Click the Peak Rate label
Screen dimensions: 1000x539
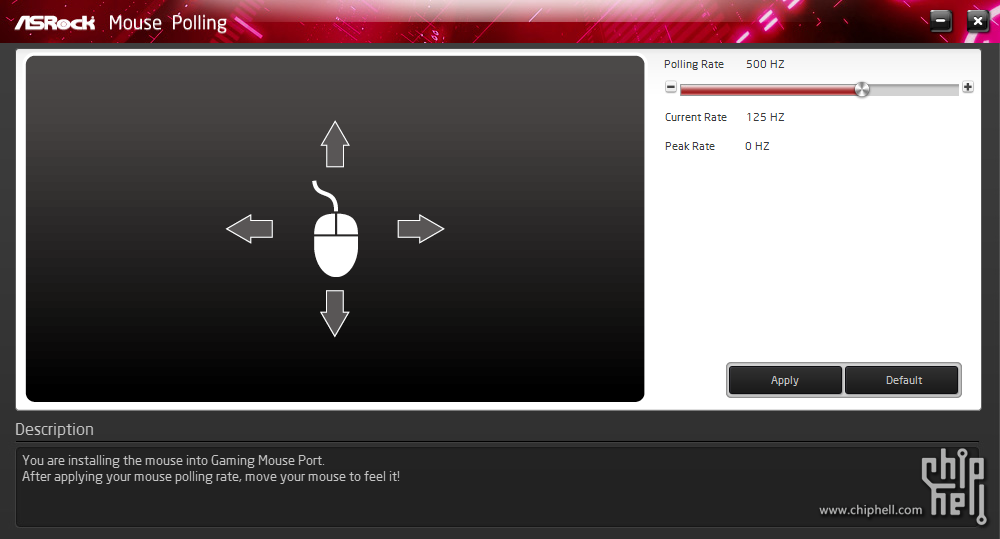[x=689, y=146]
